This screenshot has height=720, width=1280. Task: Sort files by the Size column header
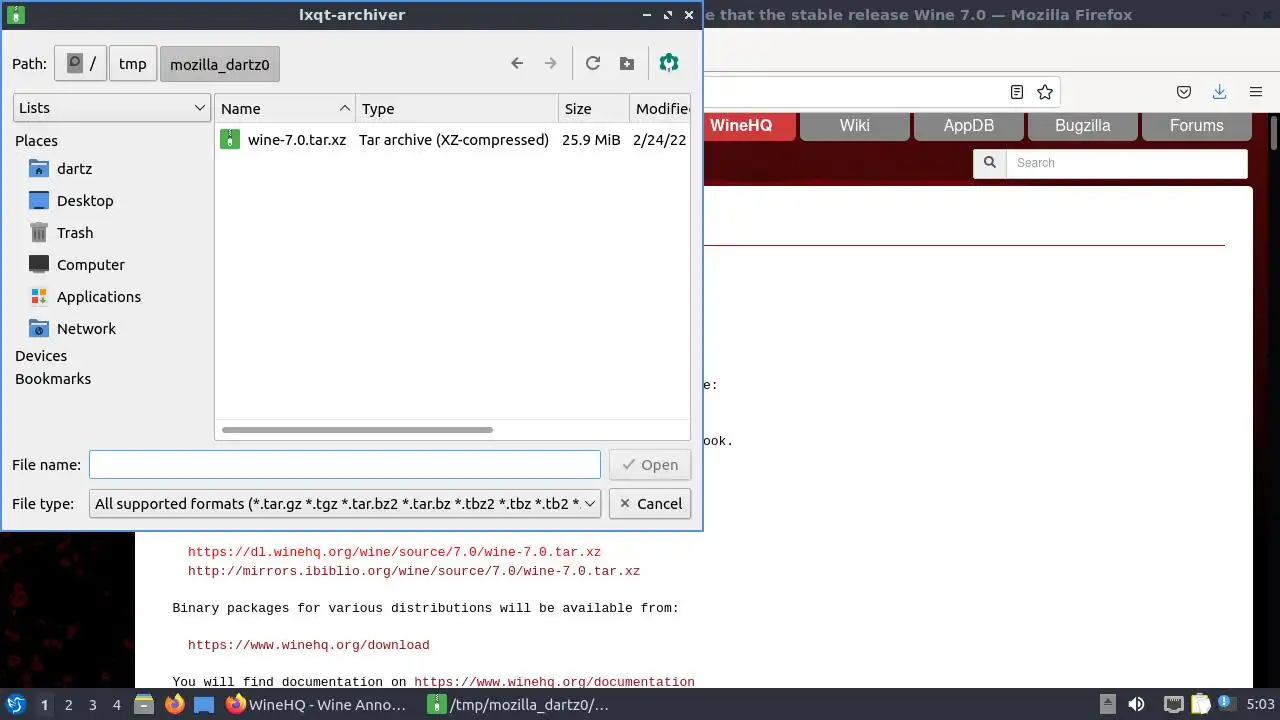pyautogui.click(x=594, y=108)
